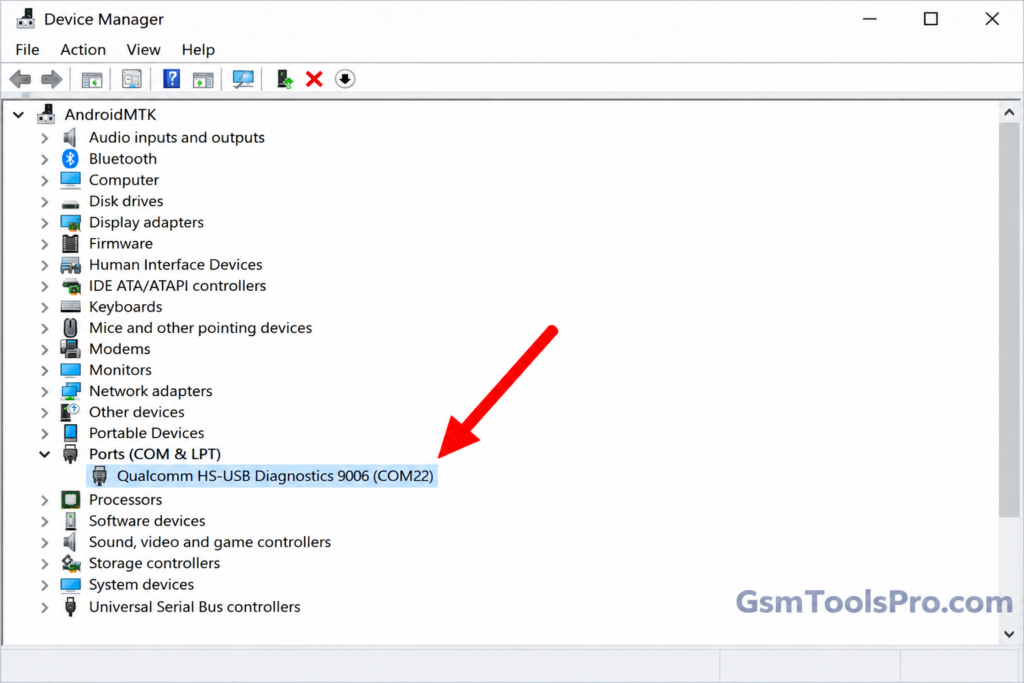
Task: Click the scrollbar down arrow
Action: (1009, 633)
